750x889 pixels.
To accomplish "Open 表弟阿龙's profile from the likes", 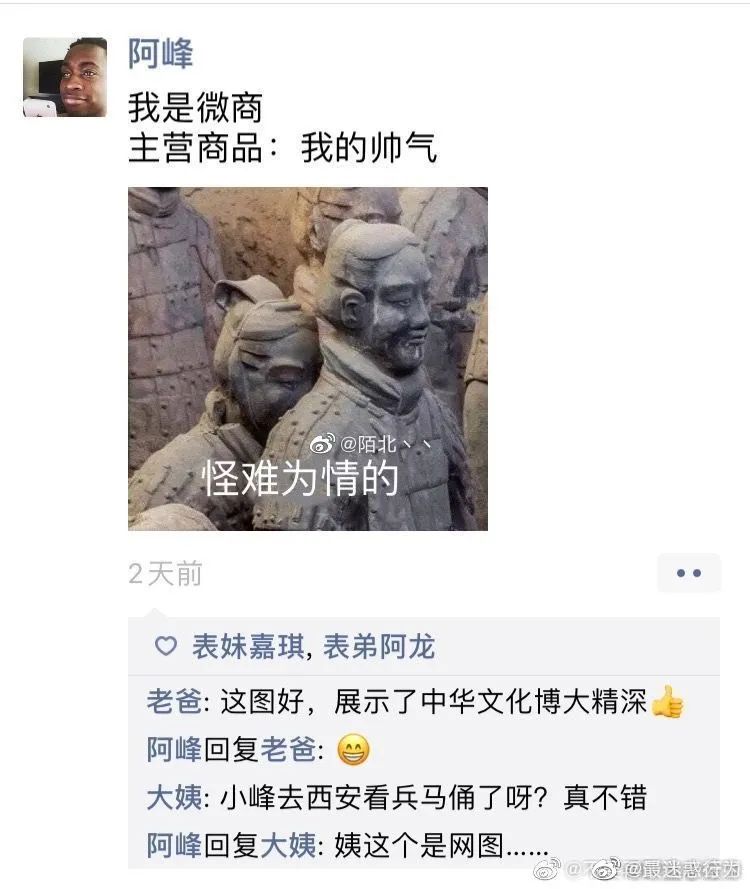I will coord(379,646).
